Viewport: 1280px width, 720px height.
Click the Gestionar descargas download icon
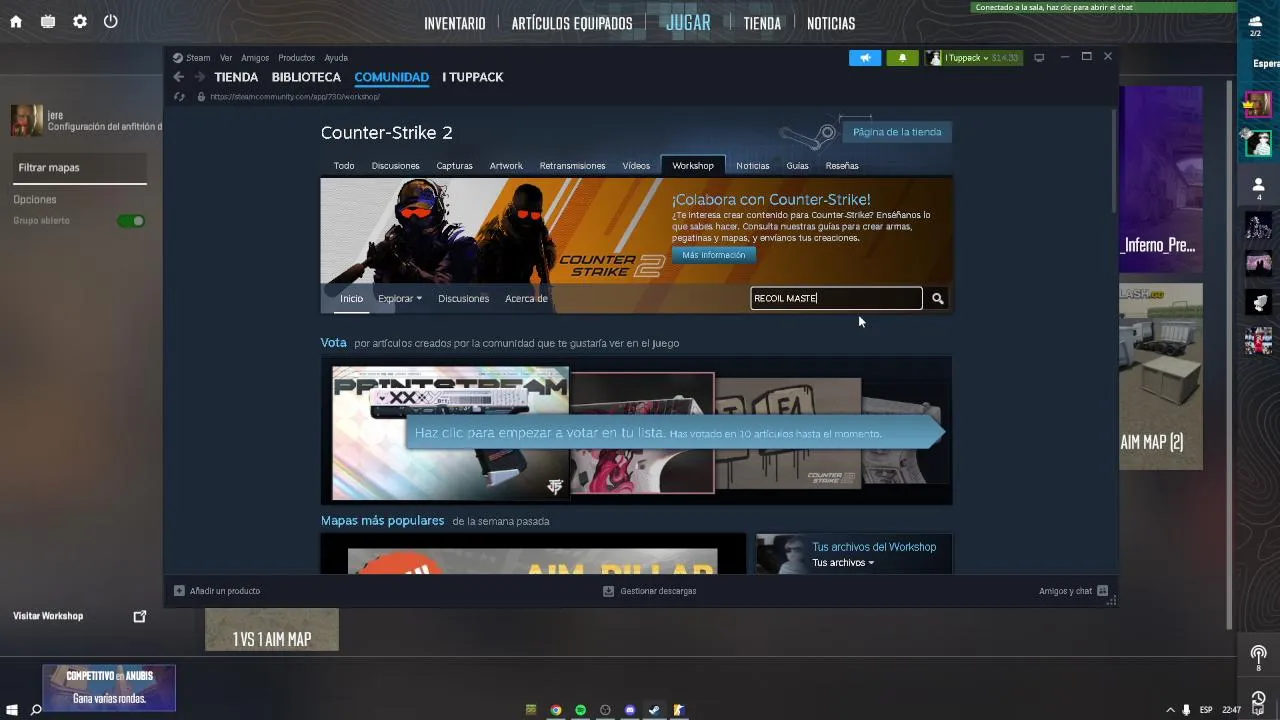[x=608, y=591]
